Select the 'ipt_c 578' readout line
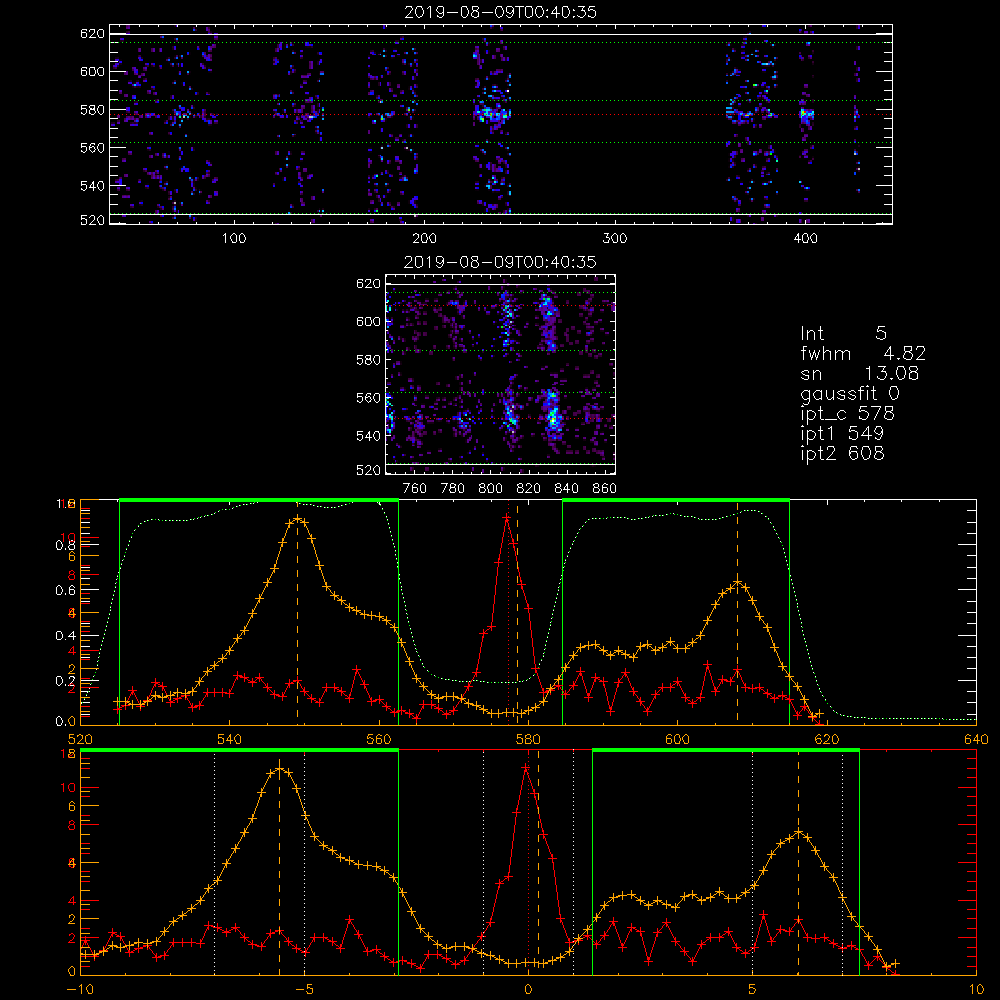1000x1000 pixels. click(848, 414)
